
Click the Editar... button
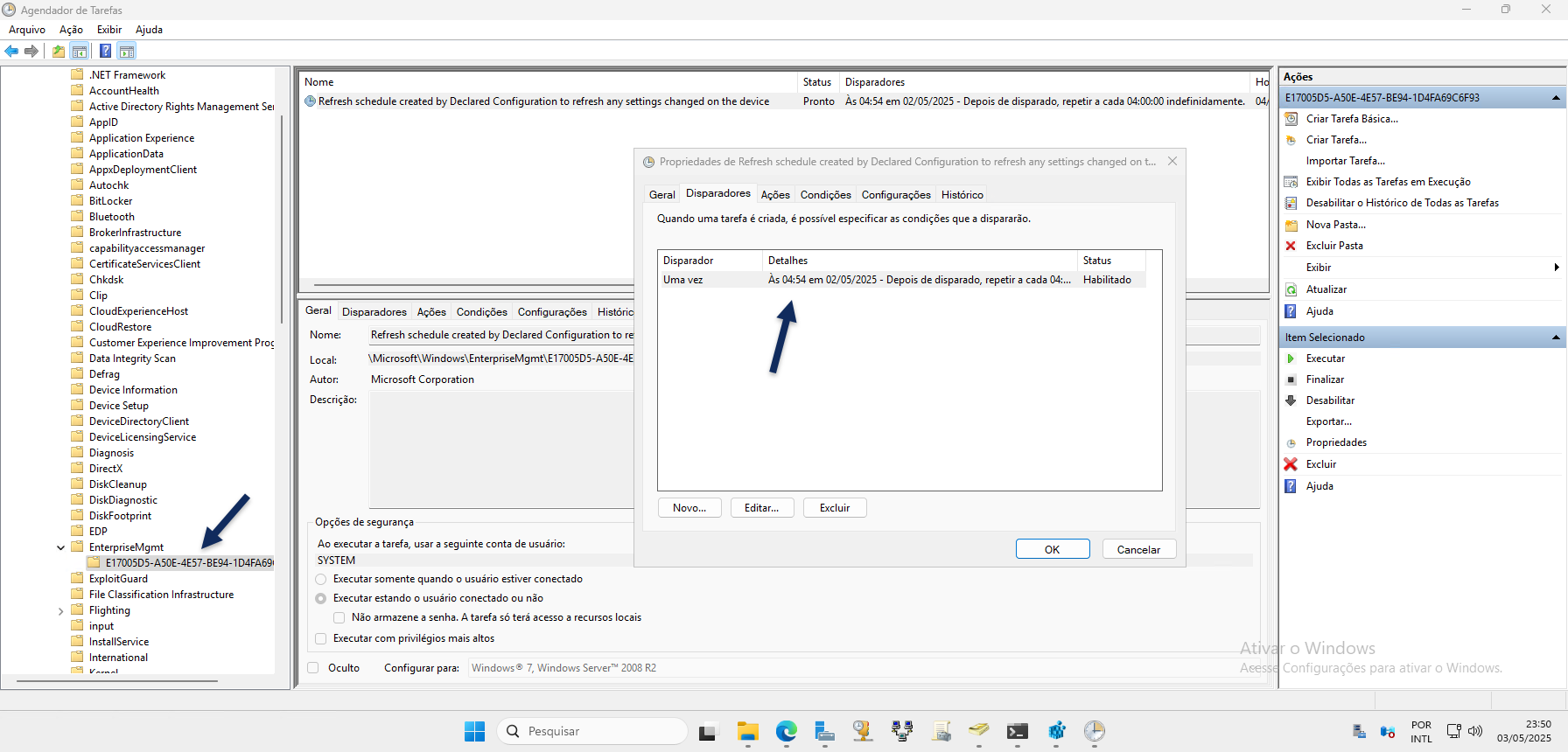[762, 508]
